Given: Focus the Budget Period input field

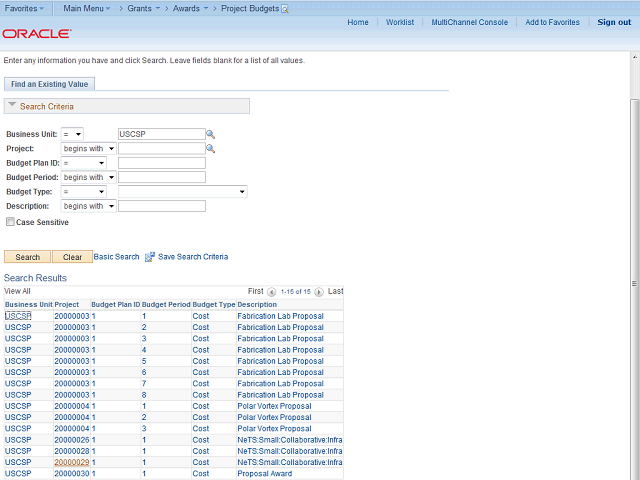Looking at the screenshot, I should [162, 177].
